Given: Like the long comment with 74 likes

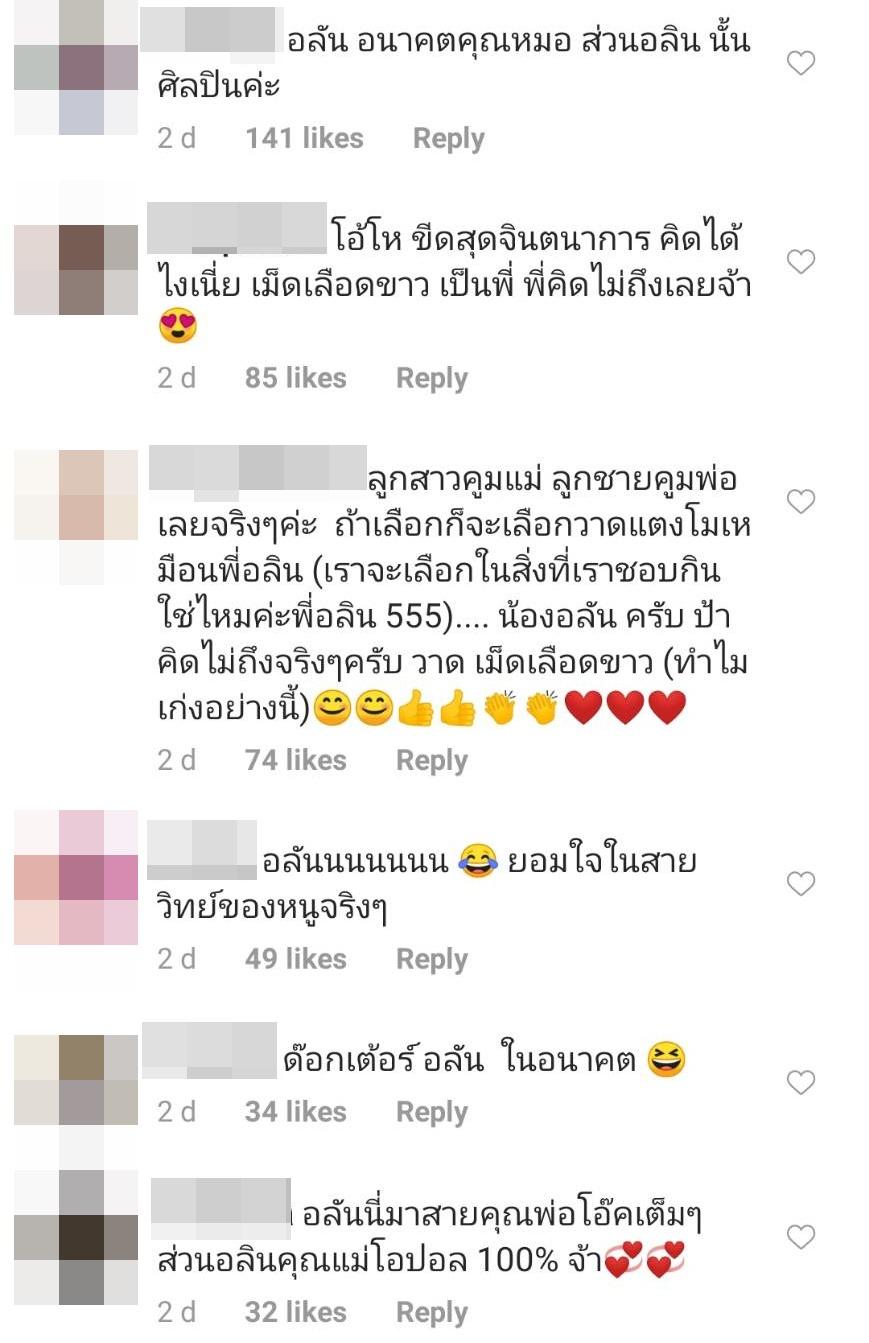Looking at the screenshot, I should pyautogui.click(x=801, y=501).
